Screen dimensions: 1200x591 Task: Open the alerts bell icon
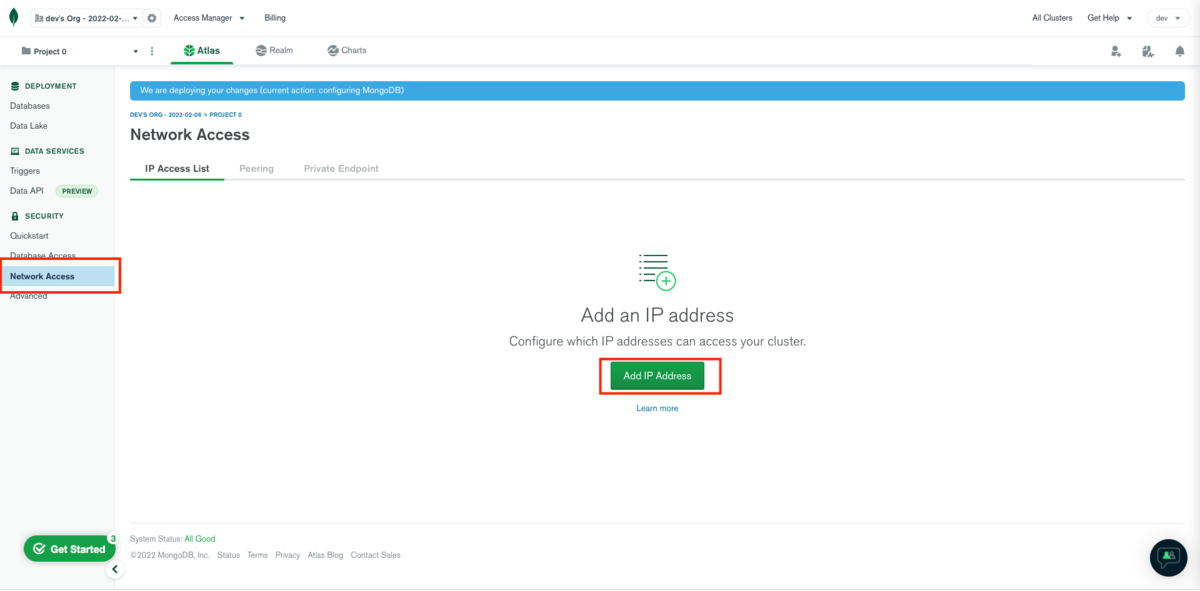click(x=1179, y=51)
